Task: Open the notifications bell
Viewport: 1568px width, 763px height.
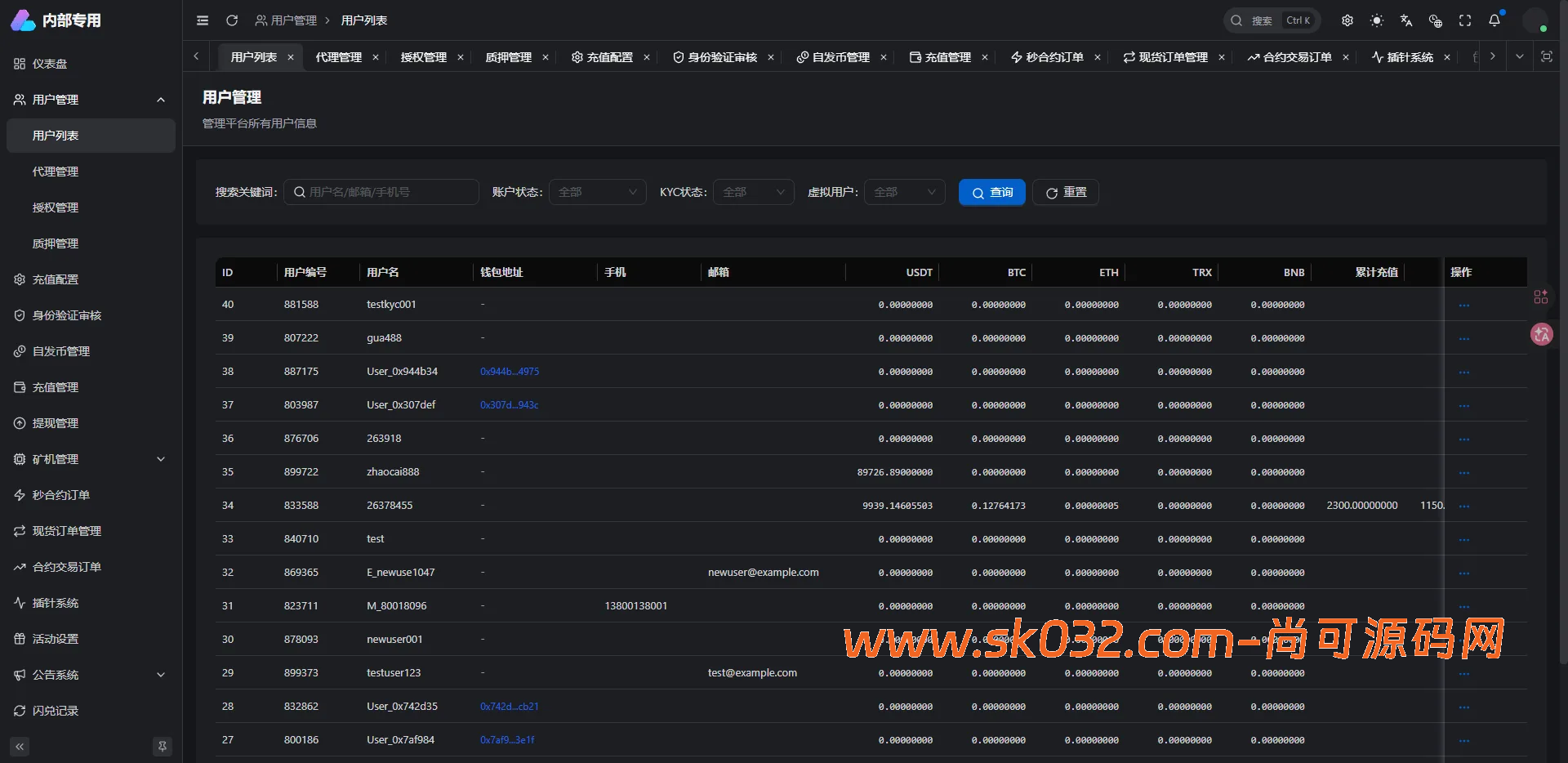Action: click(1494, 20)
